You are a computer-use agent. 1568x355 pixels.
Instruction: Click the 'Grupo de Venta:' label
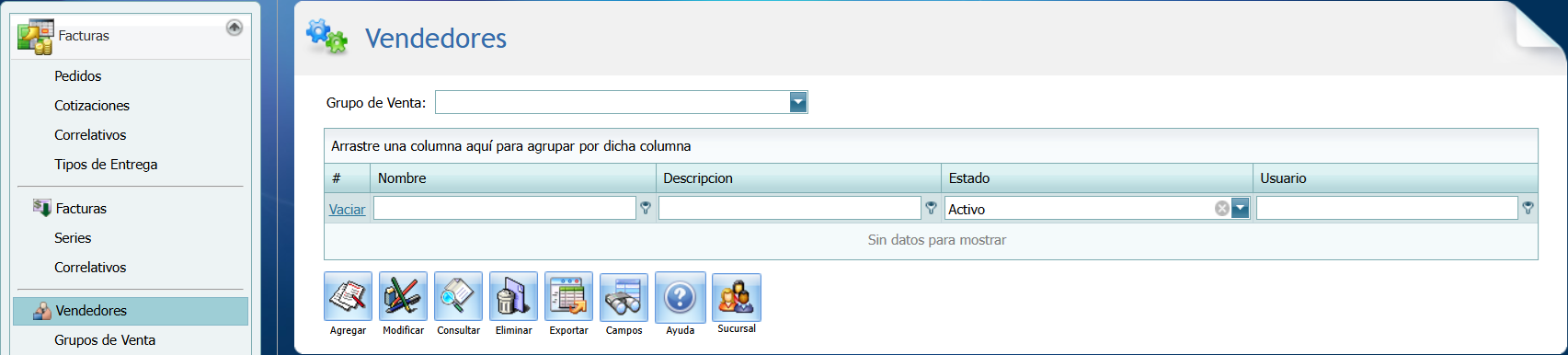click(376, 103)
